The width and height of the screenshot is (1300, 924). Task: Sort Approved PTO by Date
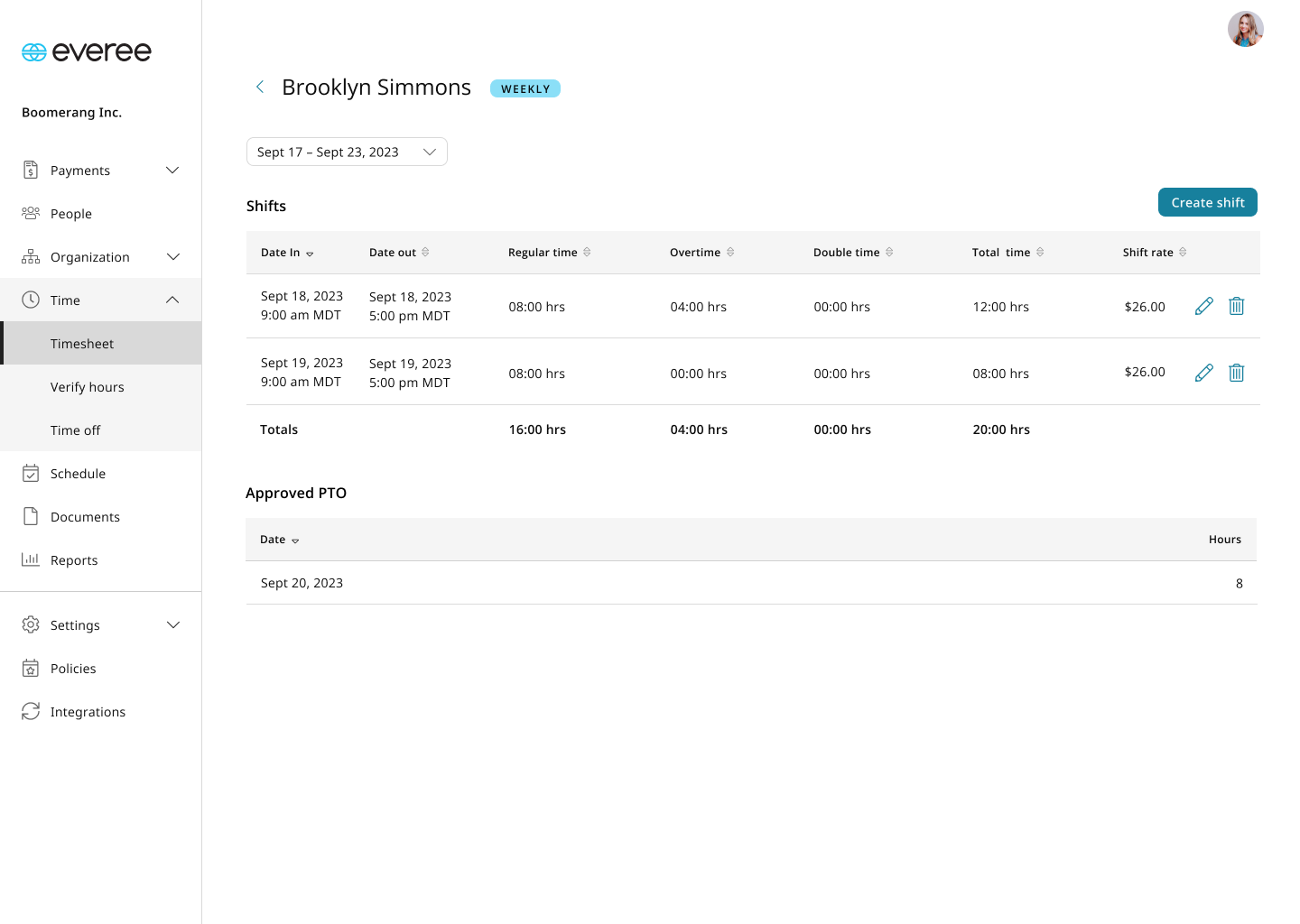pyautogui.click(x=279, y=540)
